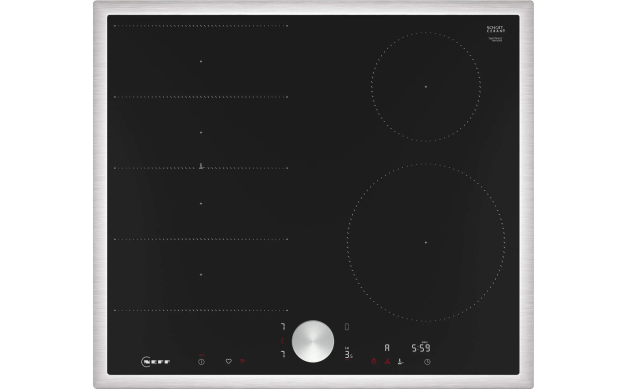Screen dimensions: 626x390
Task: Tap the 'A' indicator beside the timer
Action: tap(387, 348)
